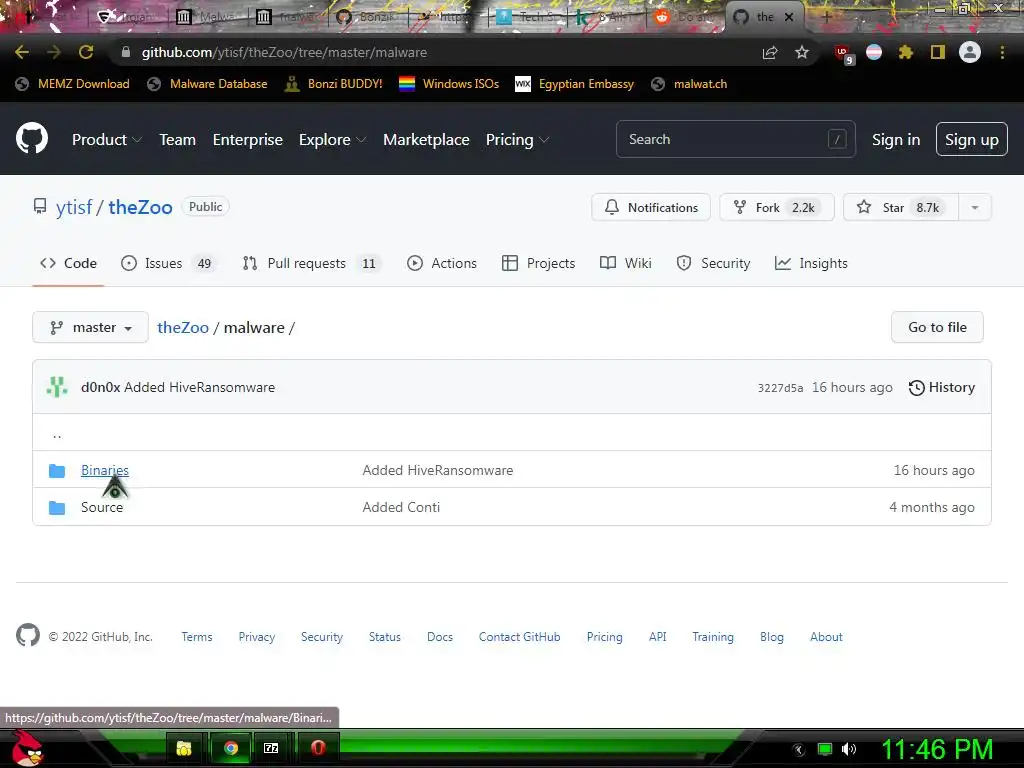Open the Source folder link
The width and height of the screenshot is (1024, 768).
point(102,507)
